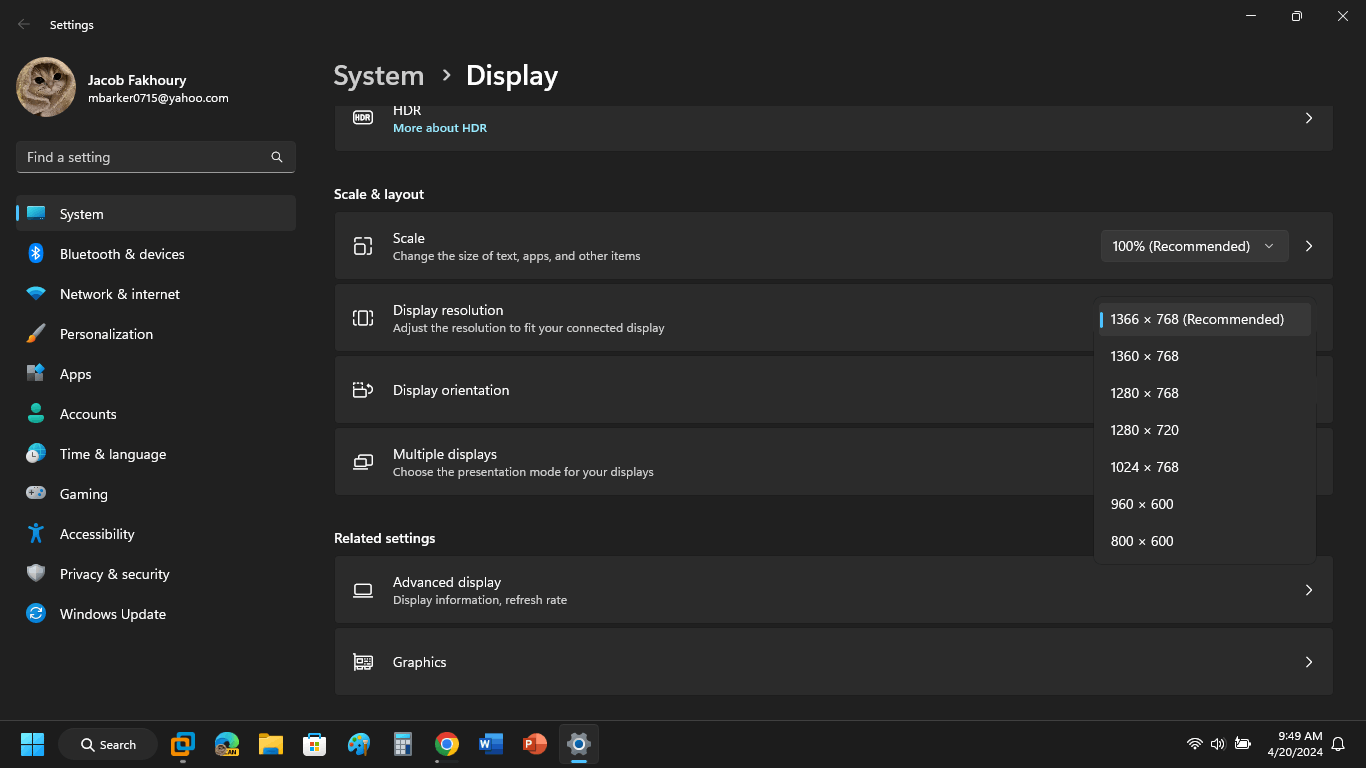Click the back arrow in Settings
This screenshot has width=1366, height=768.
(24, 24)
